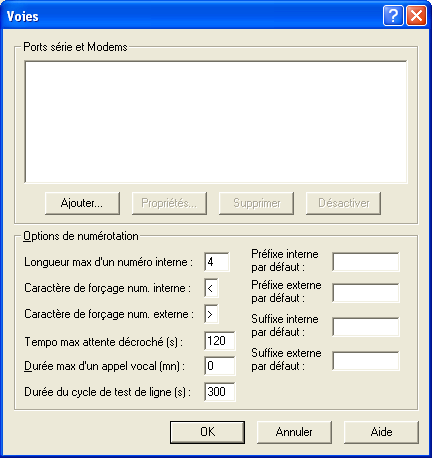Click the disabled Propriétés... button
The height and width of the screenshot is (458, 432).
(169, 203)
